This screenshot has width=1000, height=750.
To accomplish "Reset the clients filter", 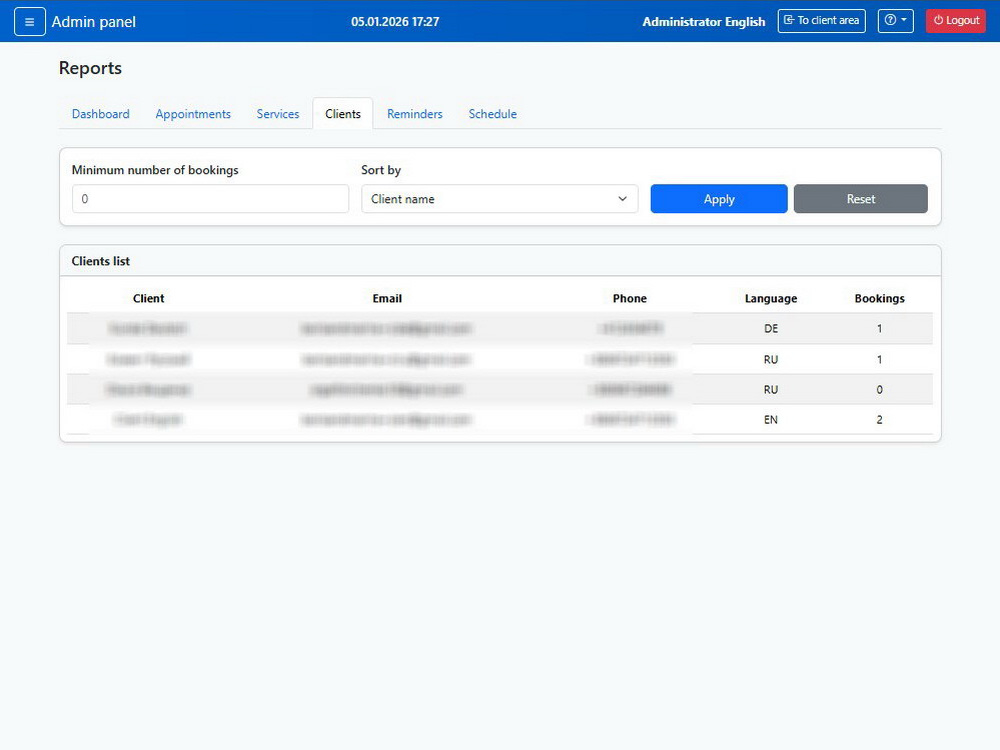I will pyautogui.click(x=860, y=199).
